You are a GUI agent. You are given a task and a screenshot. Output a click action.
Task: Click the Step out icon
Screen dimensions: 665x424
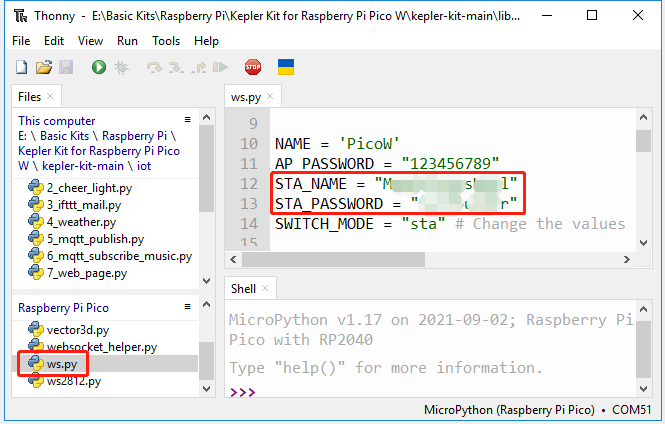198,67
